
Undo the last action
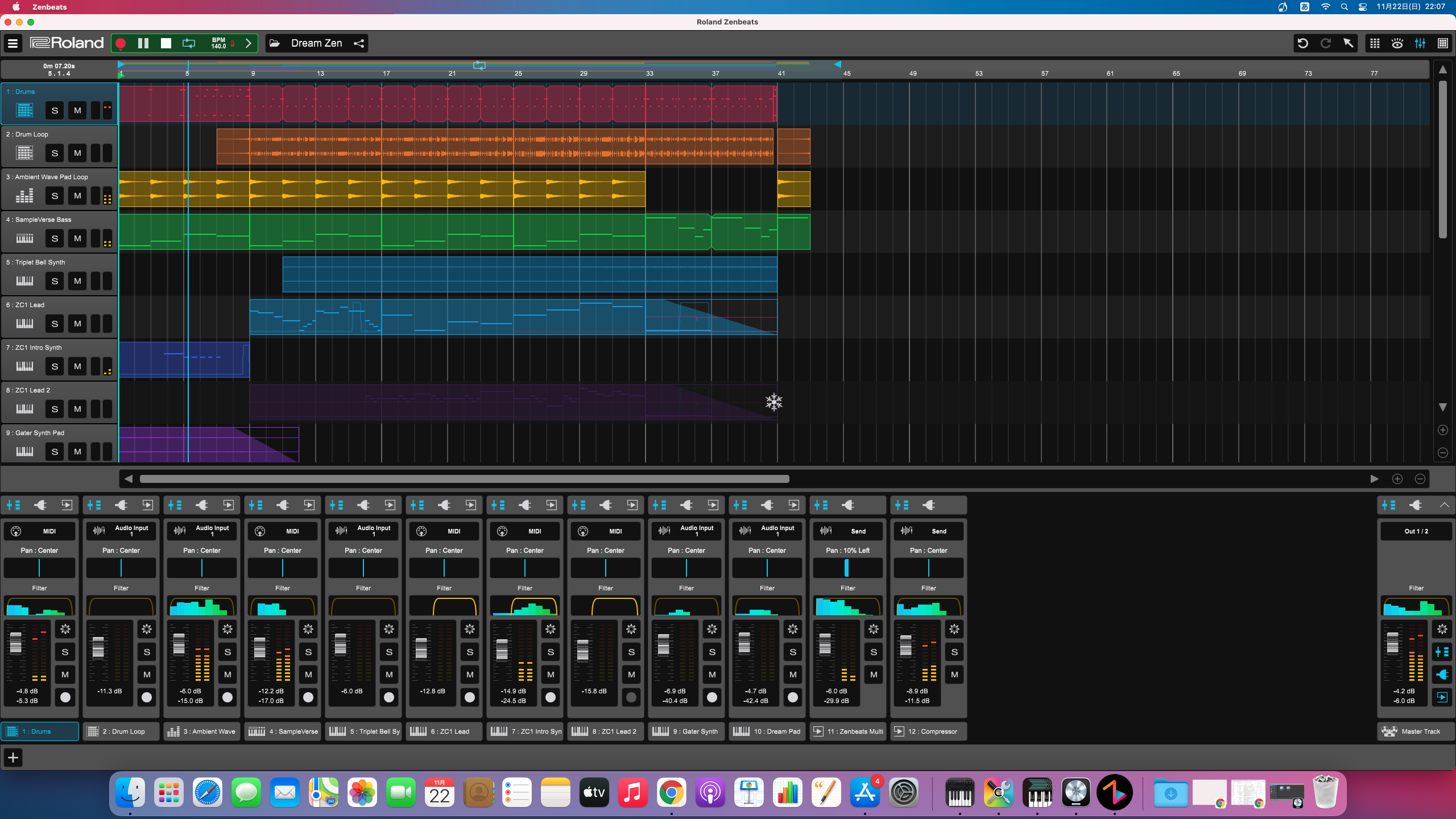[1303, 43]
